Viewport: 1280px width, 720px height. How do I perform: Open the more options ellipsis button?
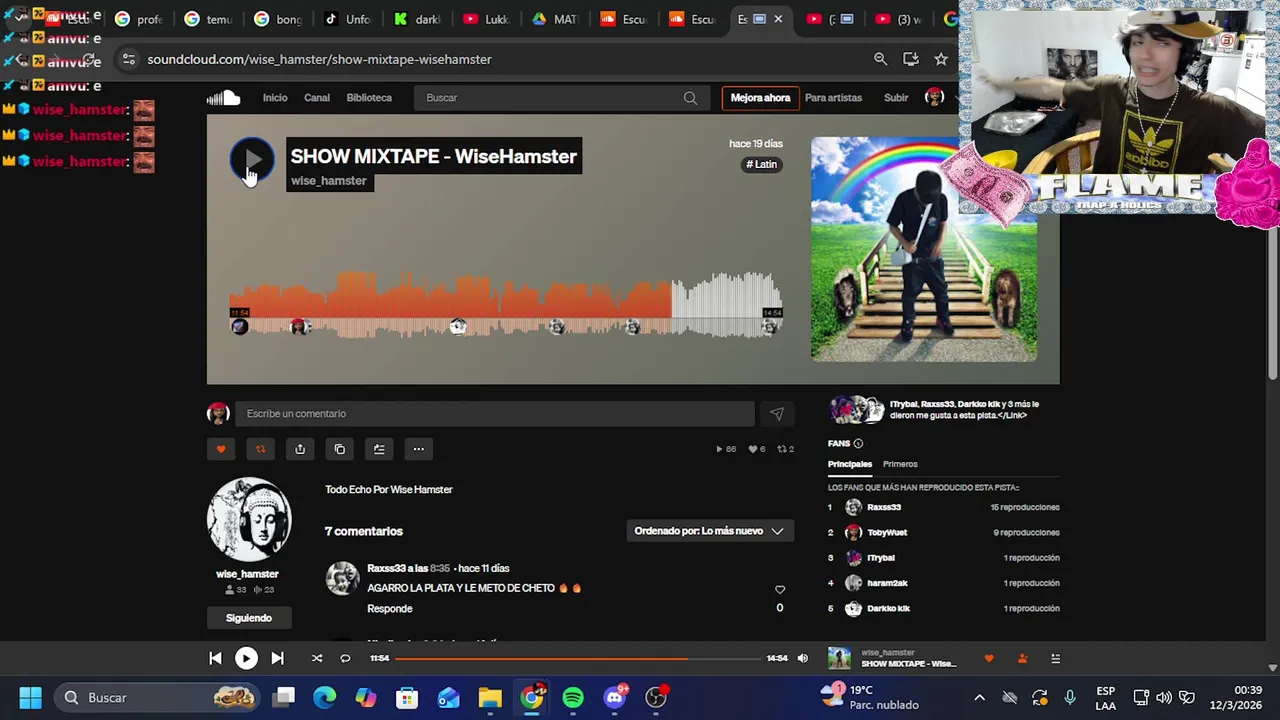pos(419,449)
